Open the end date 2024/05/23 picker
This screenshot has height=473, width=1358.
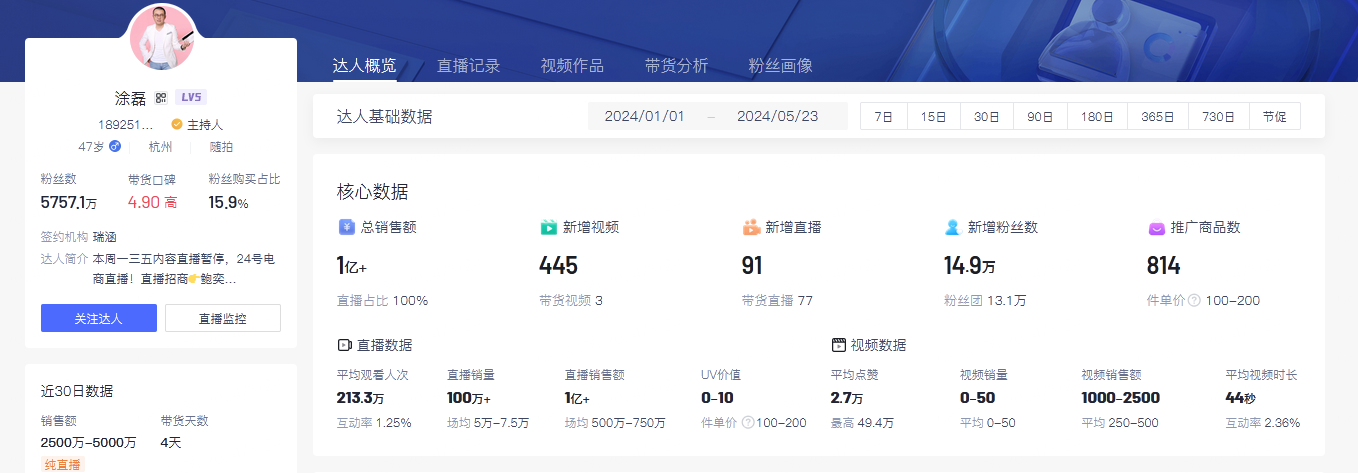click(x=777, y=116)
